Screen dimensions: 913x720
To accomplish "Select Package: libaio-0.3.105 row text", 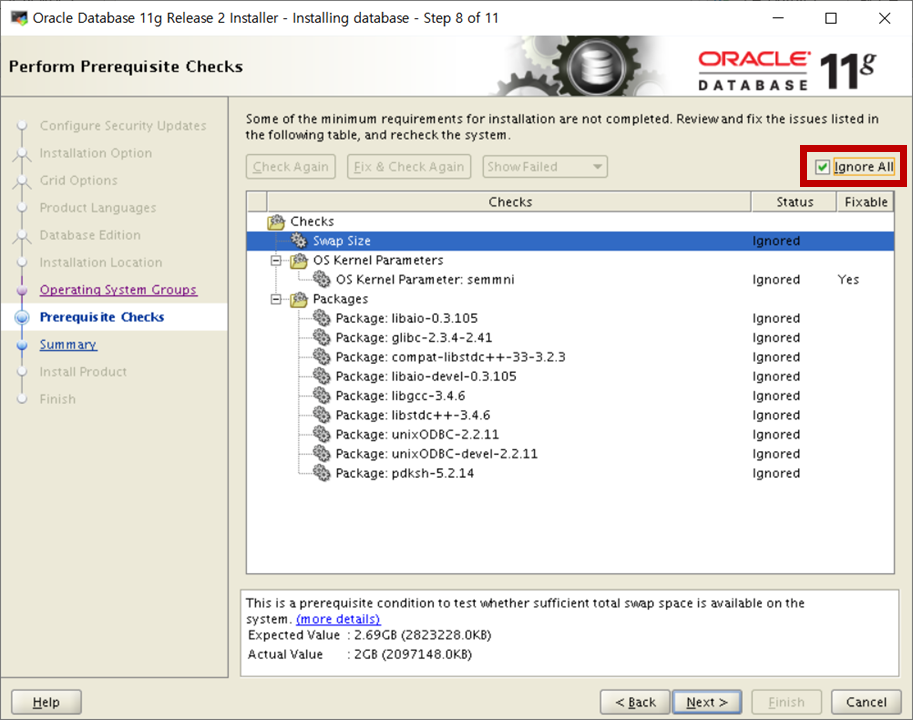I will pos(406,318).
